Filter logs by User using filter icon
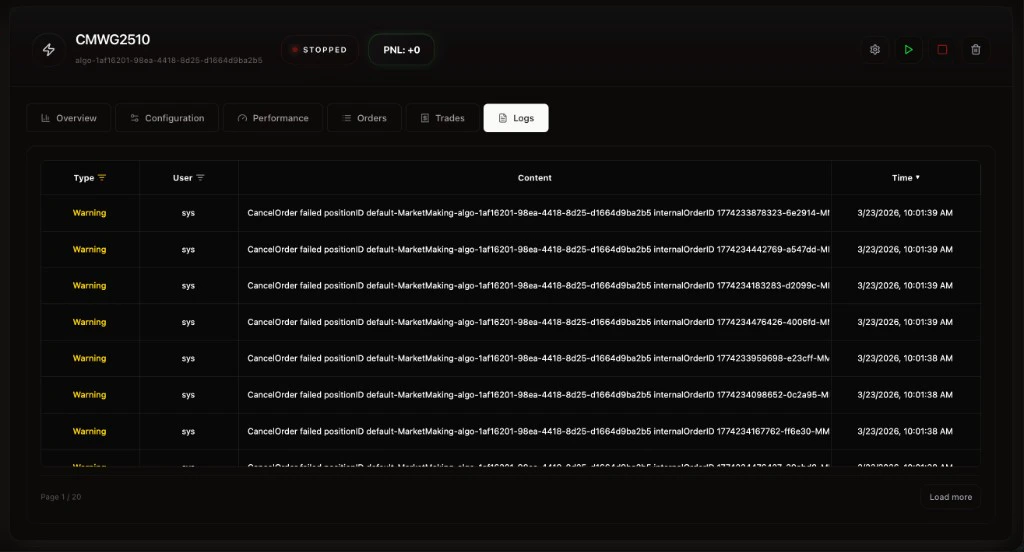This screenshot has height=552, width=1024. [200, 178]
